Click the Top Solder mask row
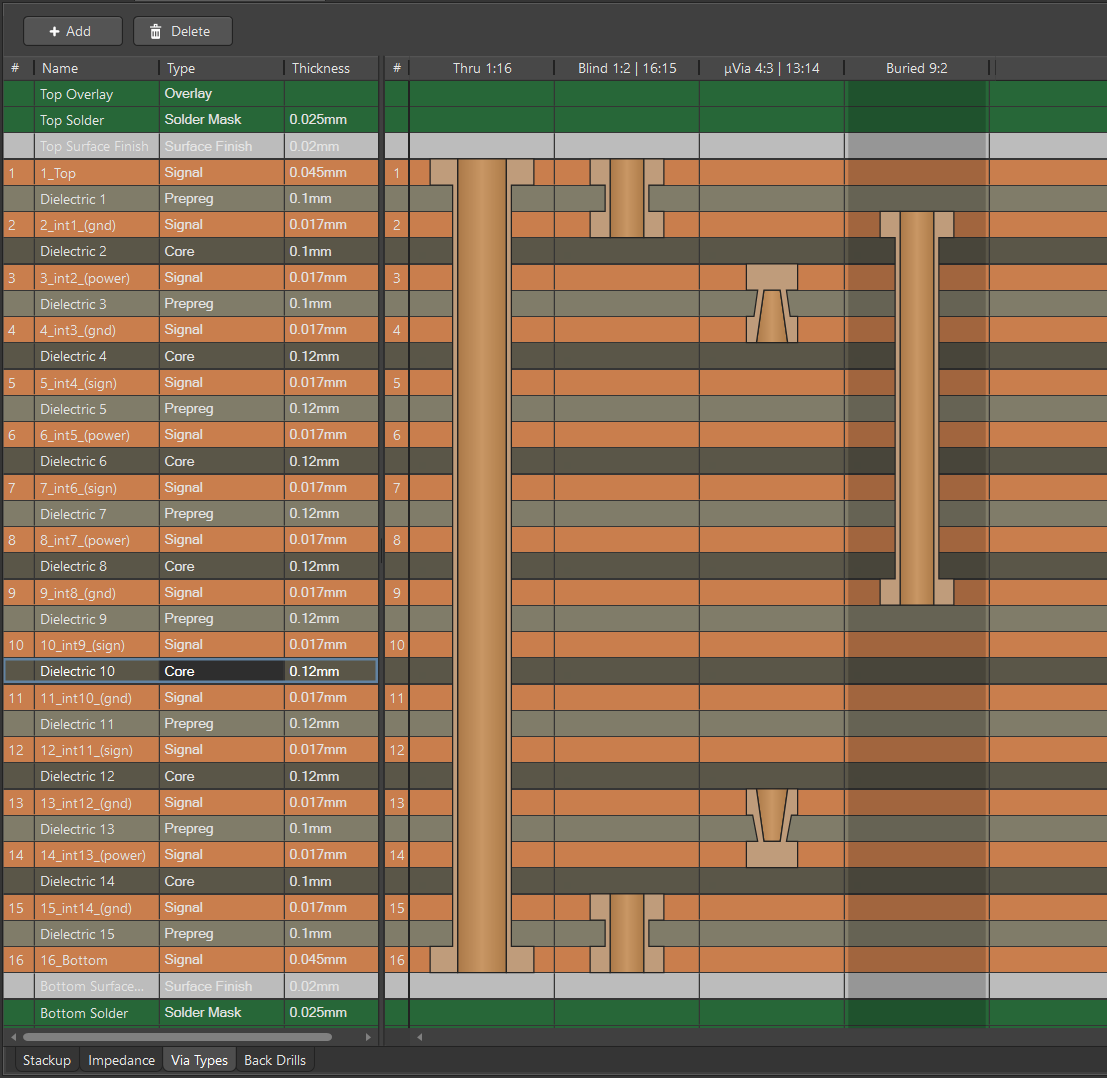This screenshot has height=1078, width=1107. point(96,120)
